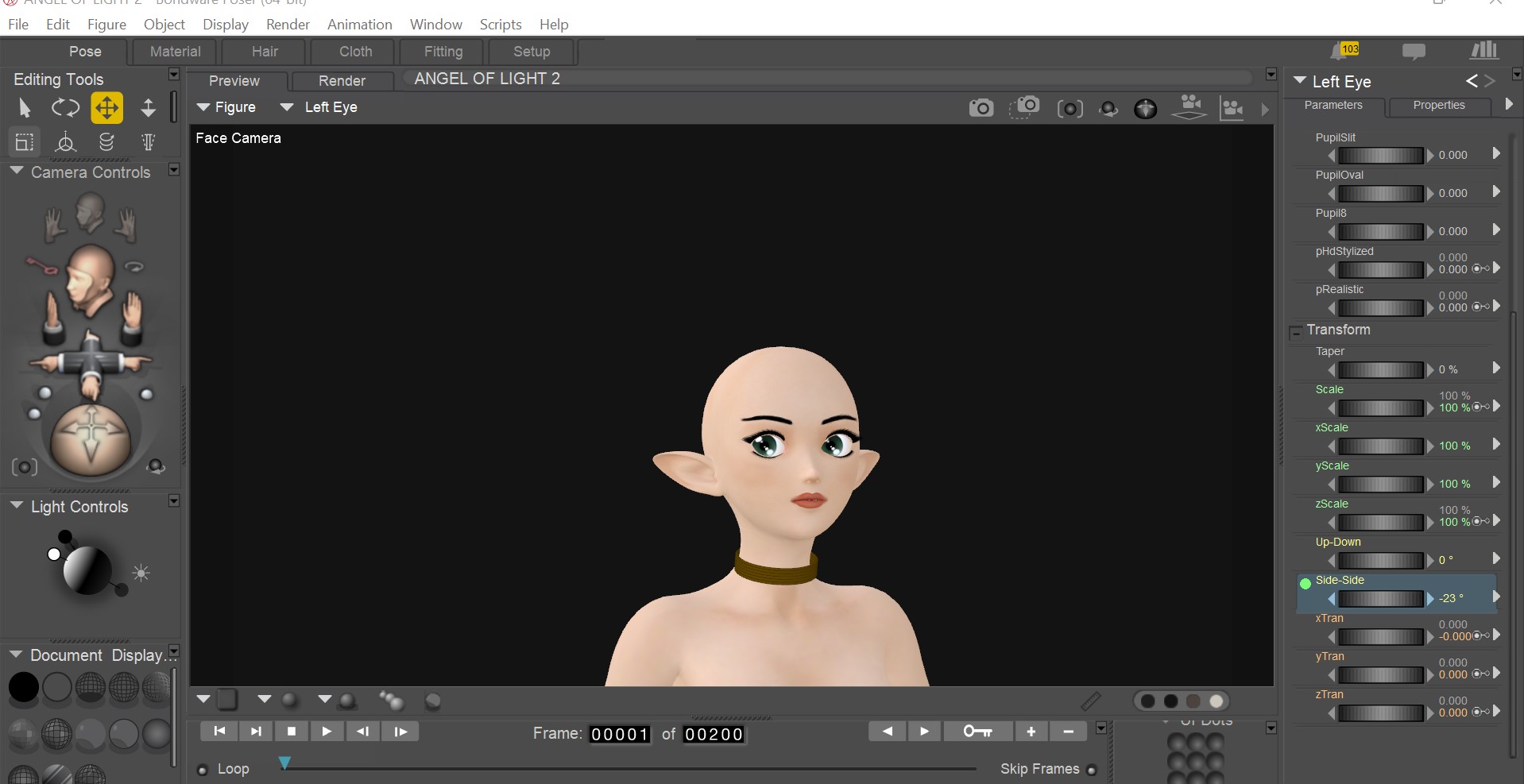Click the black trackball icon in viewport toolbar
This screenshot has width=1524, height=784.
[1145, 109]
